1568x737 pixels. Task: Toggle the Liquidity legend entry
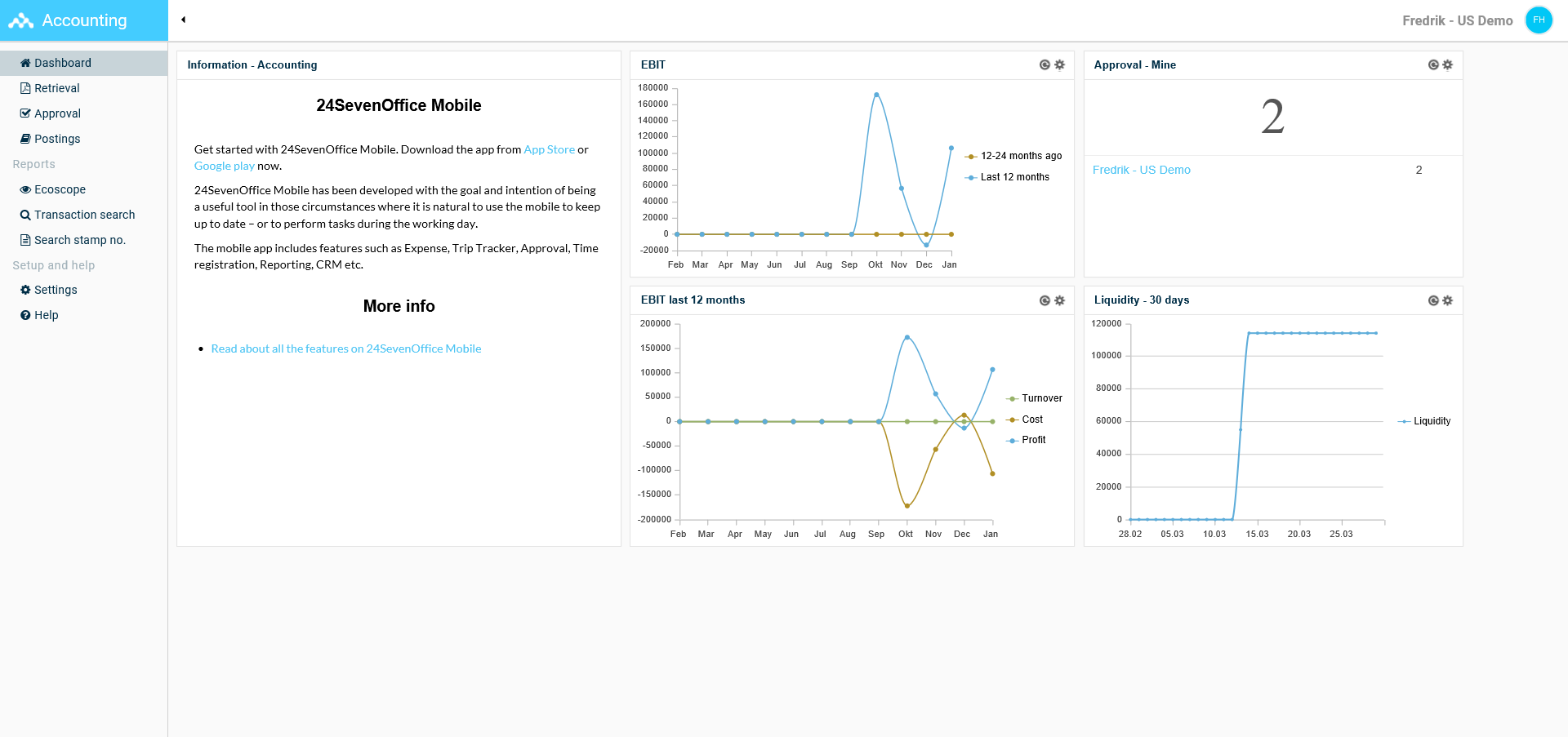[x=1424, y=421]
